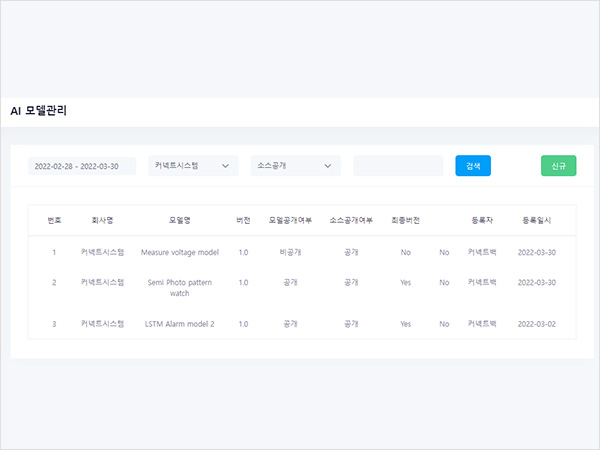600x450 pixels.
Task: Select the Measure voltage model row
Action: click(x=179, y=253)
